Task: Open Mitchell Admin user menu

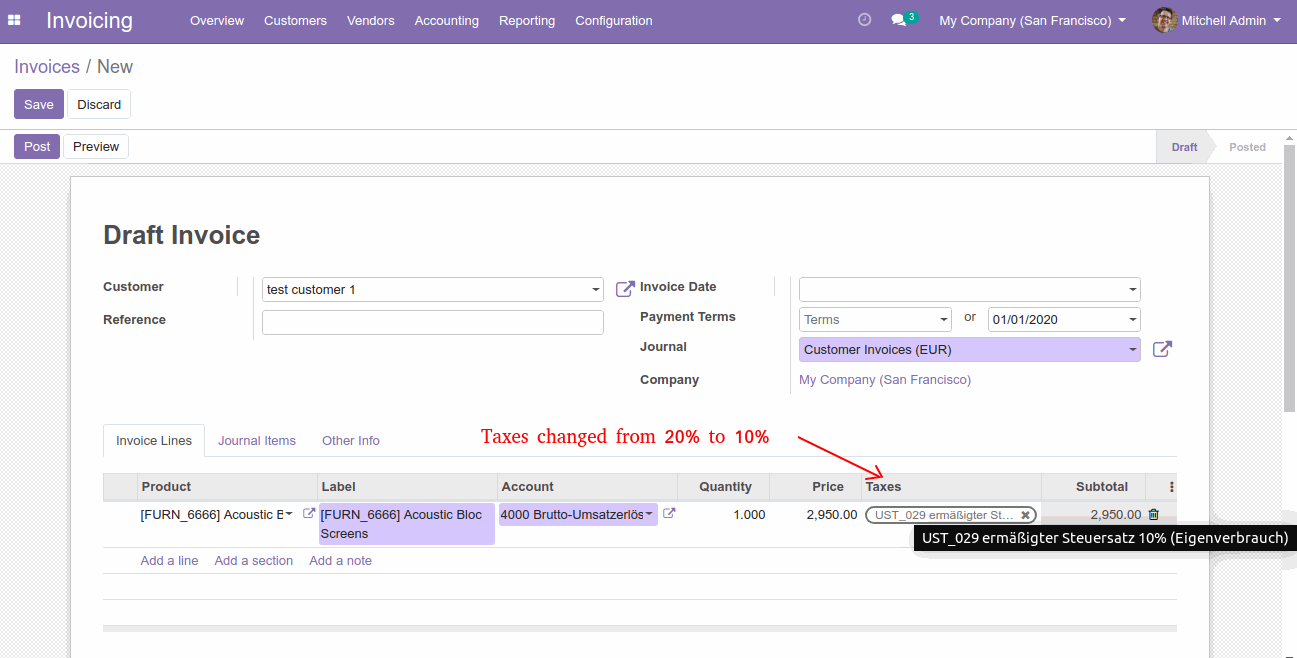Action: coord(1230,20)
